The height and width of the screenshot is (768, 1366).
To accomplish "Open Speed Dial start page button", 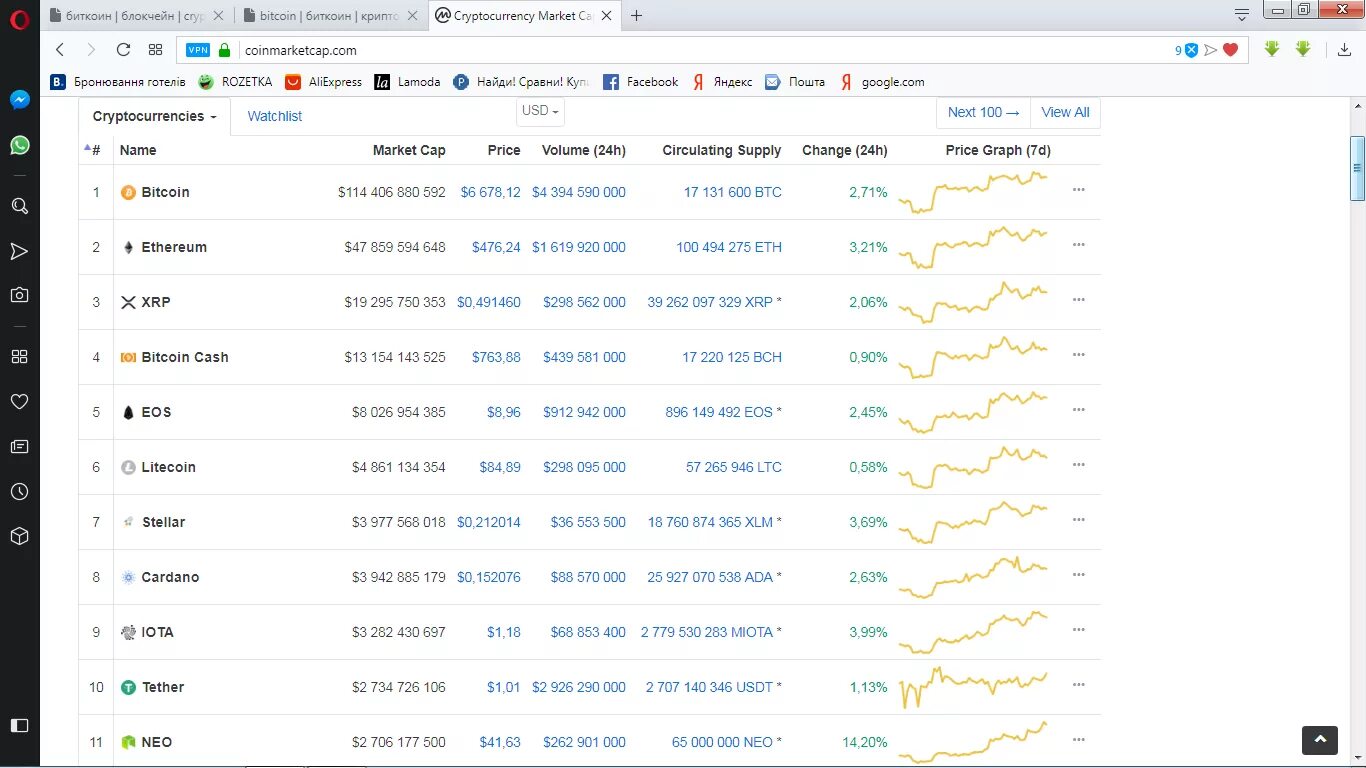I will [x=155, y=50].
